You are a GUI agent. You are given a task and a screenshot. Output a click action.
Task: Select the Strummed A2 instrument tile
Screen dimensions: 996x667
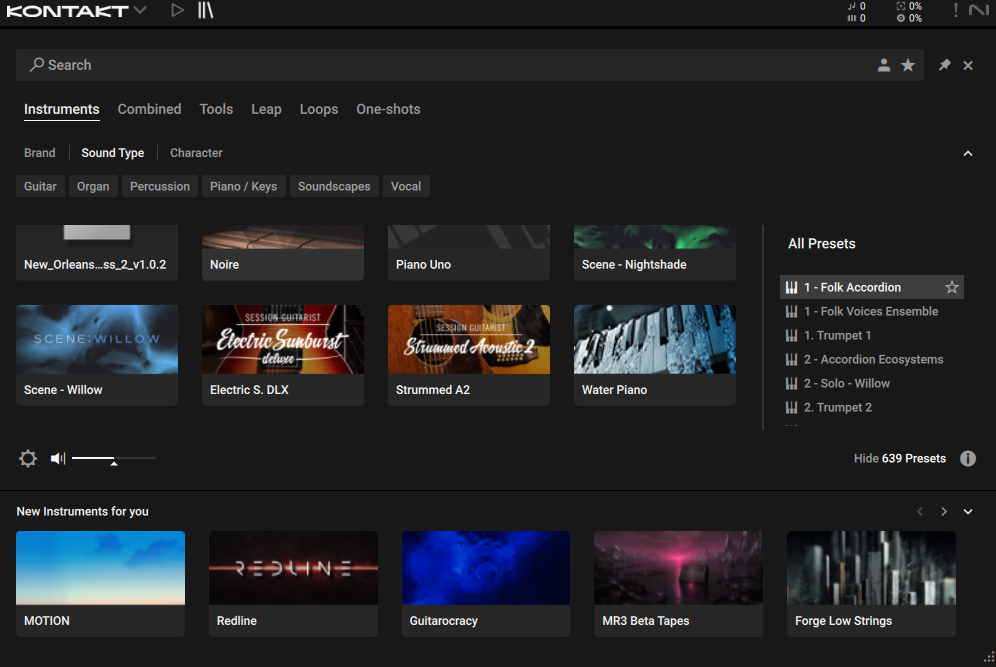pyautogui.click(x=469, y=355)
